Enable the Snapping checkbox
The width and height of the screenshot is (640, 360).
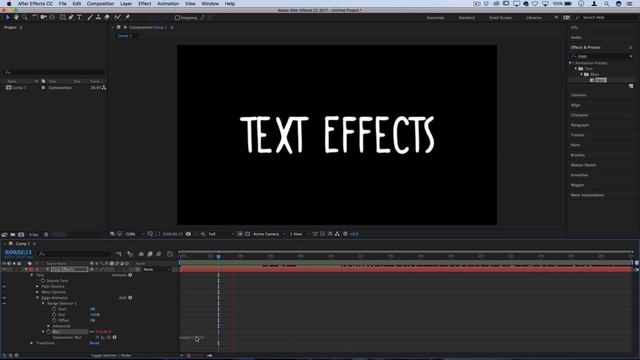(177, 18)
